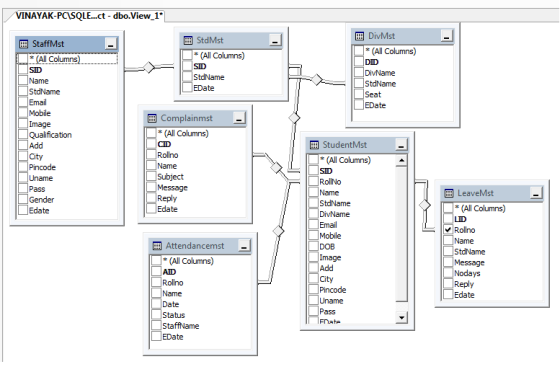Check All Columns in StaffMst
The height and width of the screenshot is (372, 560).
click(23, 59)
